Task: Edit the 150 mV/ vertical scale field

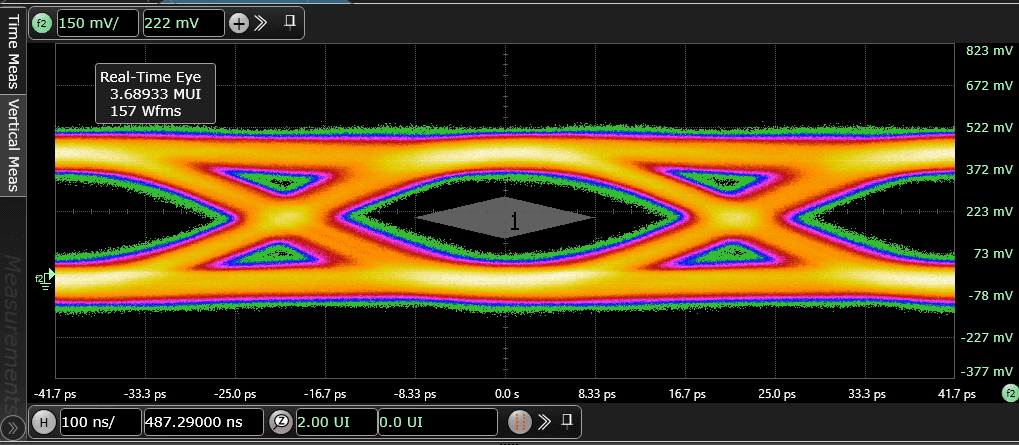Action: tap(97, 23)
